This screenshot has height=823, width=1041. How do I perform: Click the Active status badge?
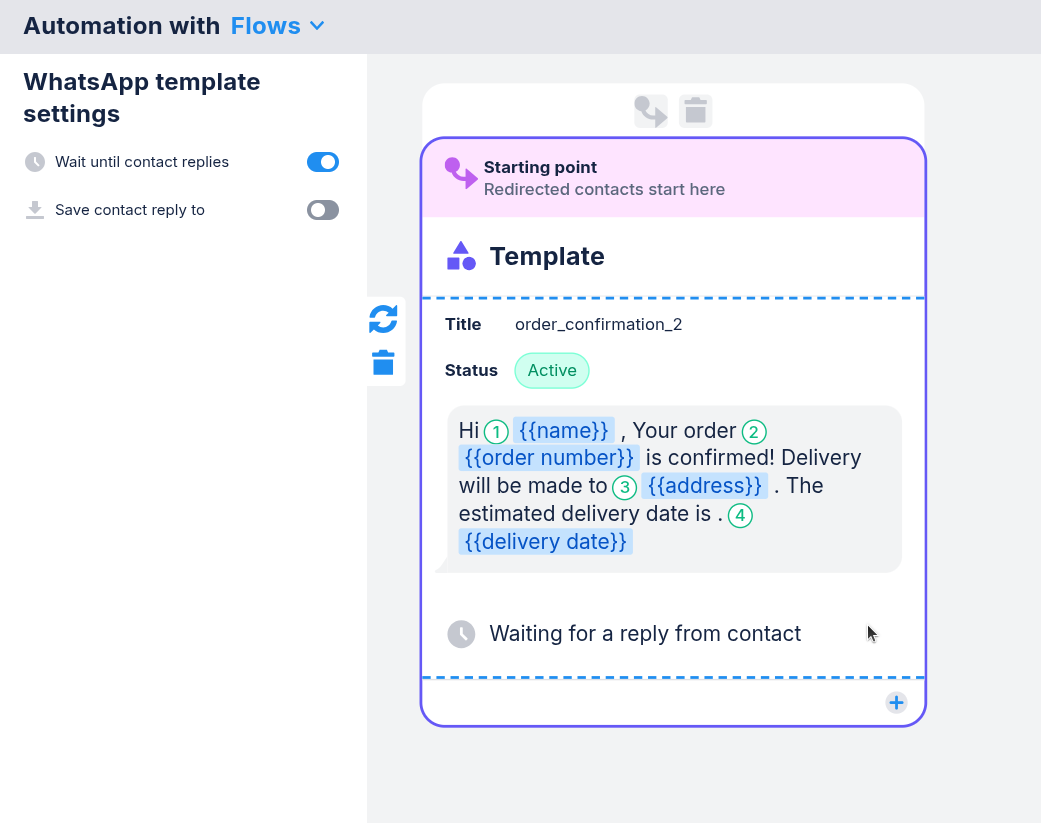pos(552,370)
